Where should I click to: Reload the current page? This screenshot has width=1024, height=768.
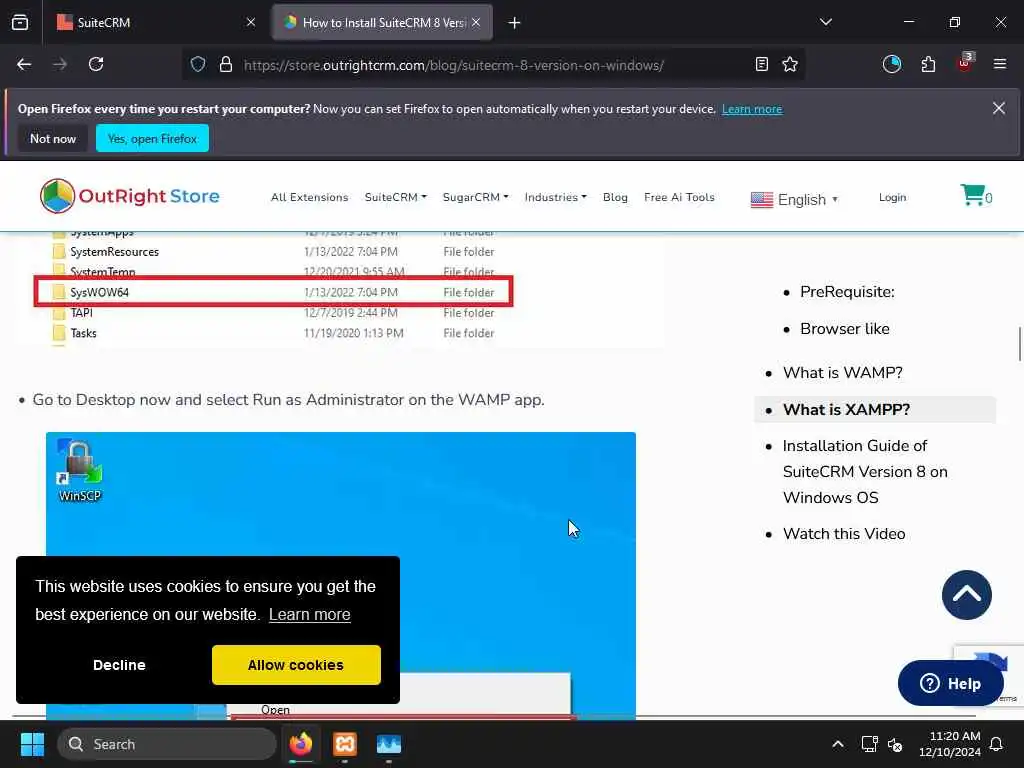pos(96,64)
